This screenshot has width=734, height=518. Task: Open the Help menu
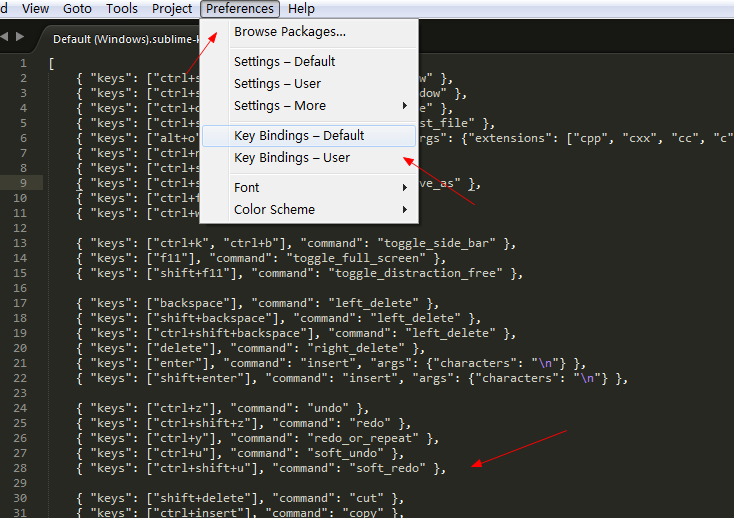coord(301,8)
